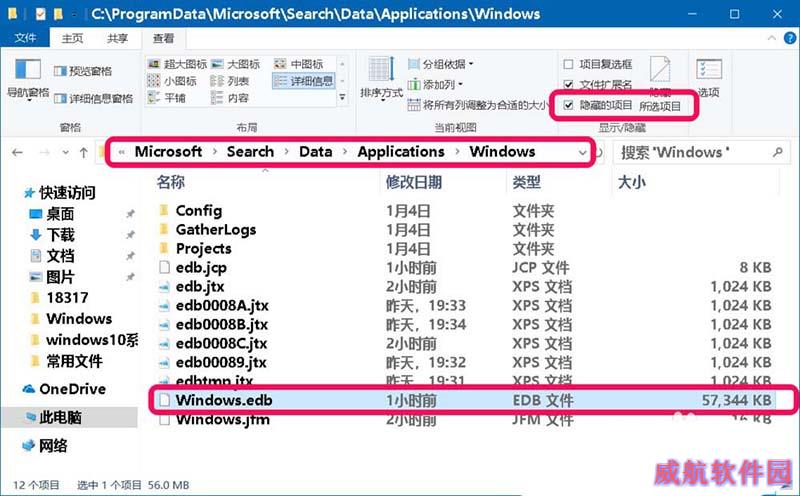
Task: Click the Sort by (排序方式) icon
Action: pos(380,76)
